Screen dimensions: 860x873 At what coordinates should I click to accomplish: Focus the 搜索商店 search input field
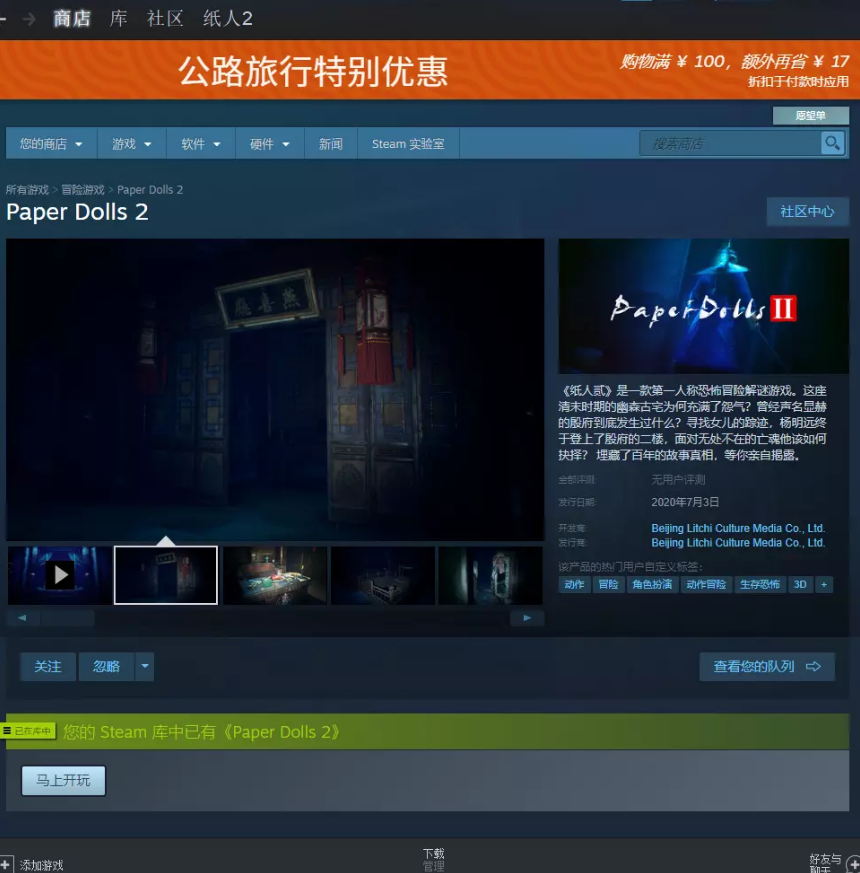[x=730, y=144]
